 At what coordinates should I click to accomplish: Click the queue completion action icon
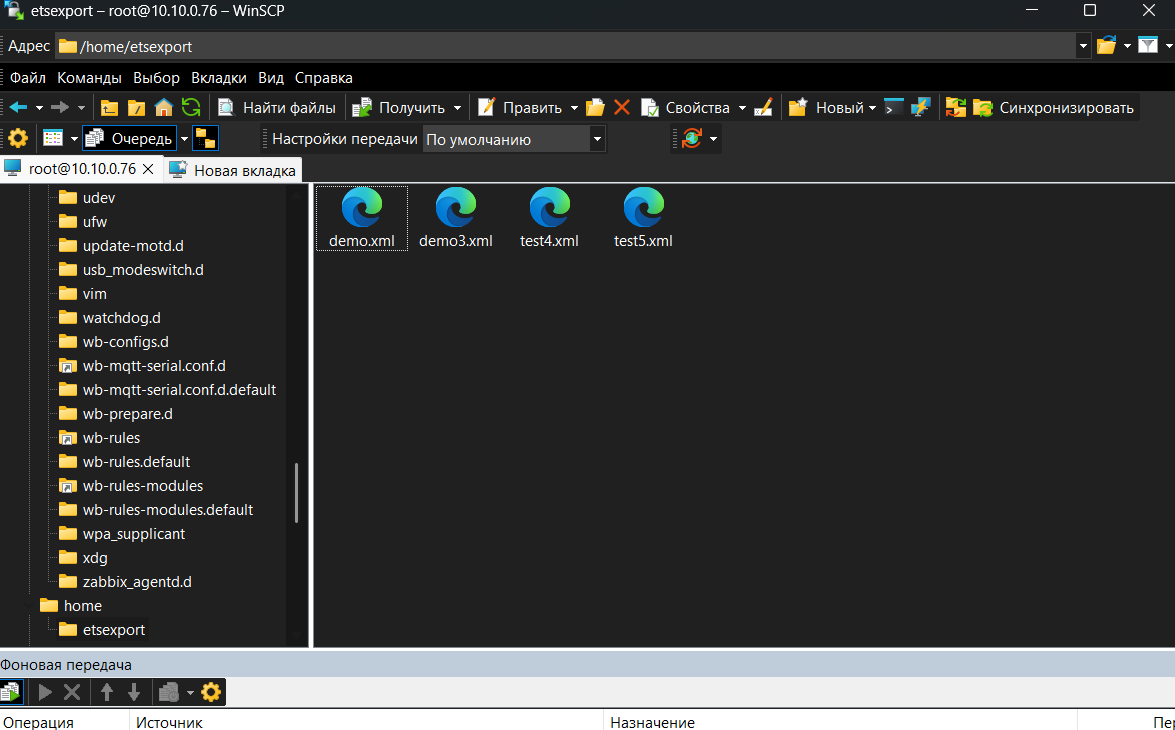169,692
